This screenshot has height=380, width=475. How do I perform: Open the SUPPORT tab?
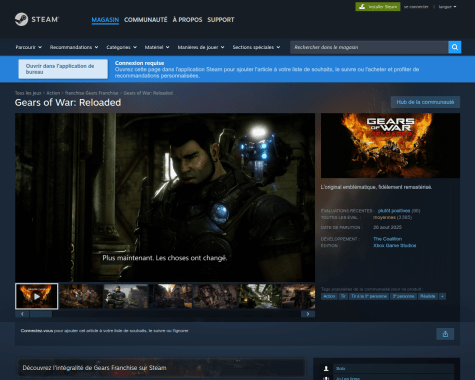221,20
